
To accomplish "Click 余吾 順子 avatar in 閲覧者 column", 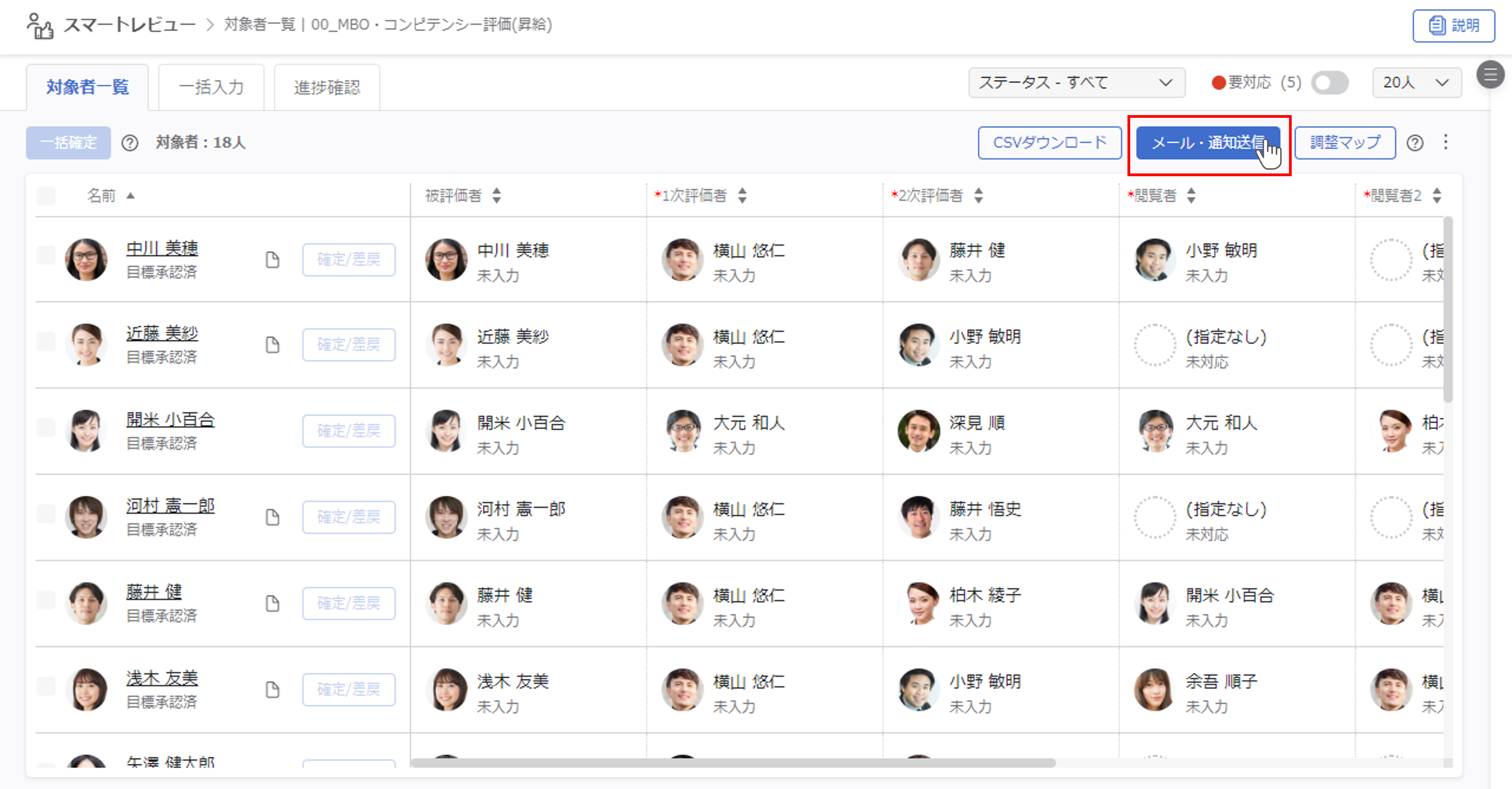I will 1155,690.
